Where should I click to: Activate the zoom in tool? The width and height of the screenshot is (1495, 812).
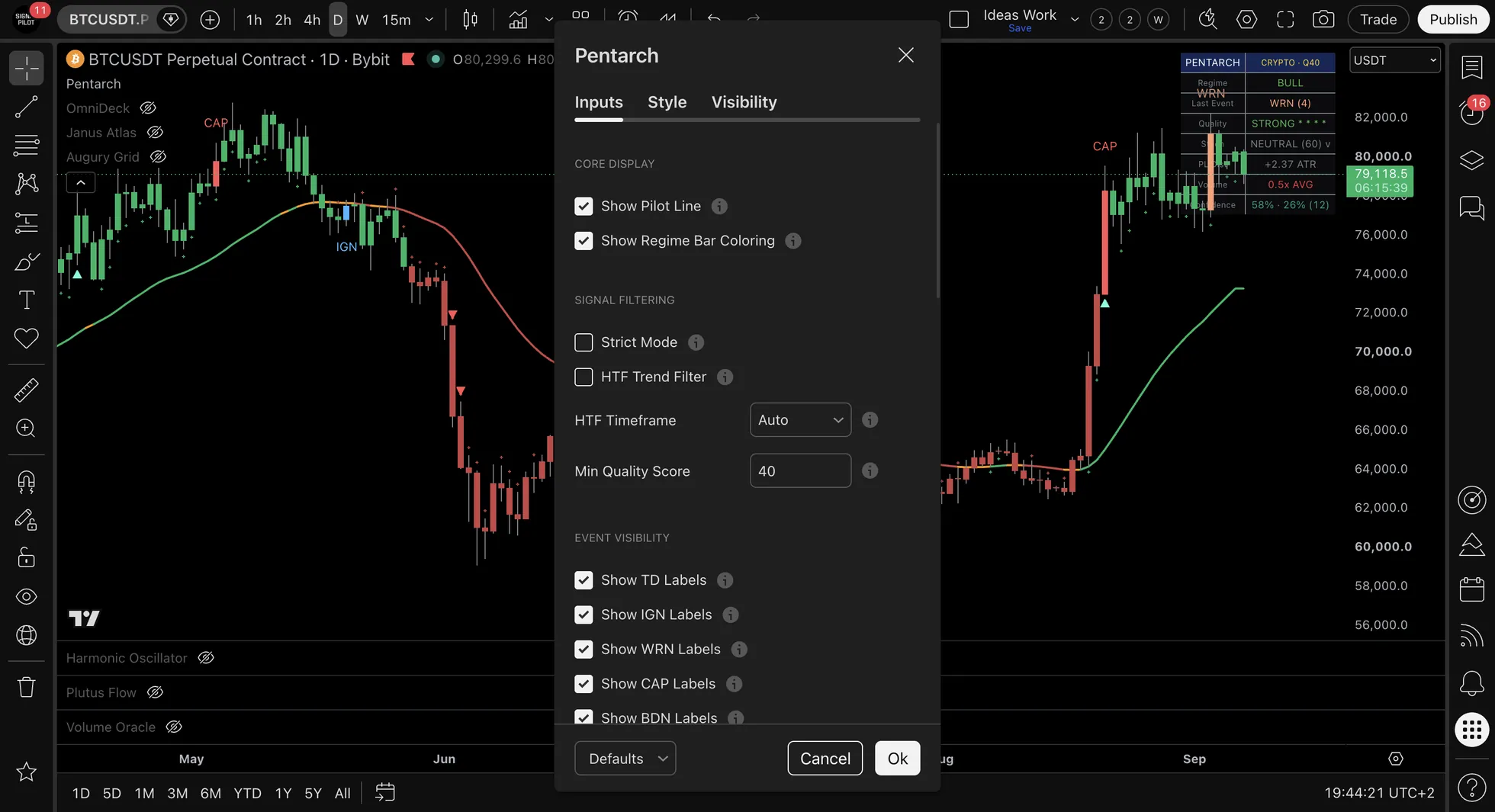(26, 428)
